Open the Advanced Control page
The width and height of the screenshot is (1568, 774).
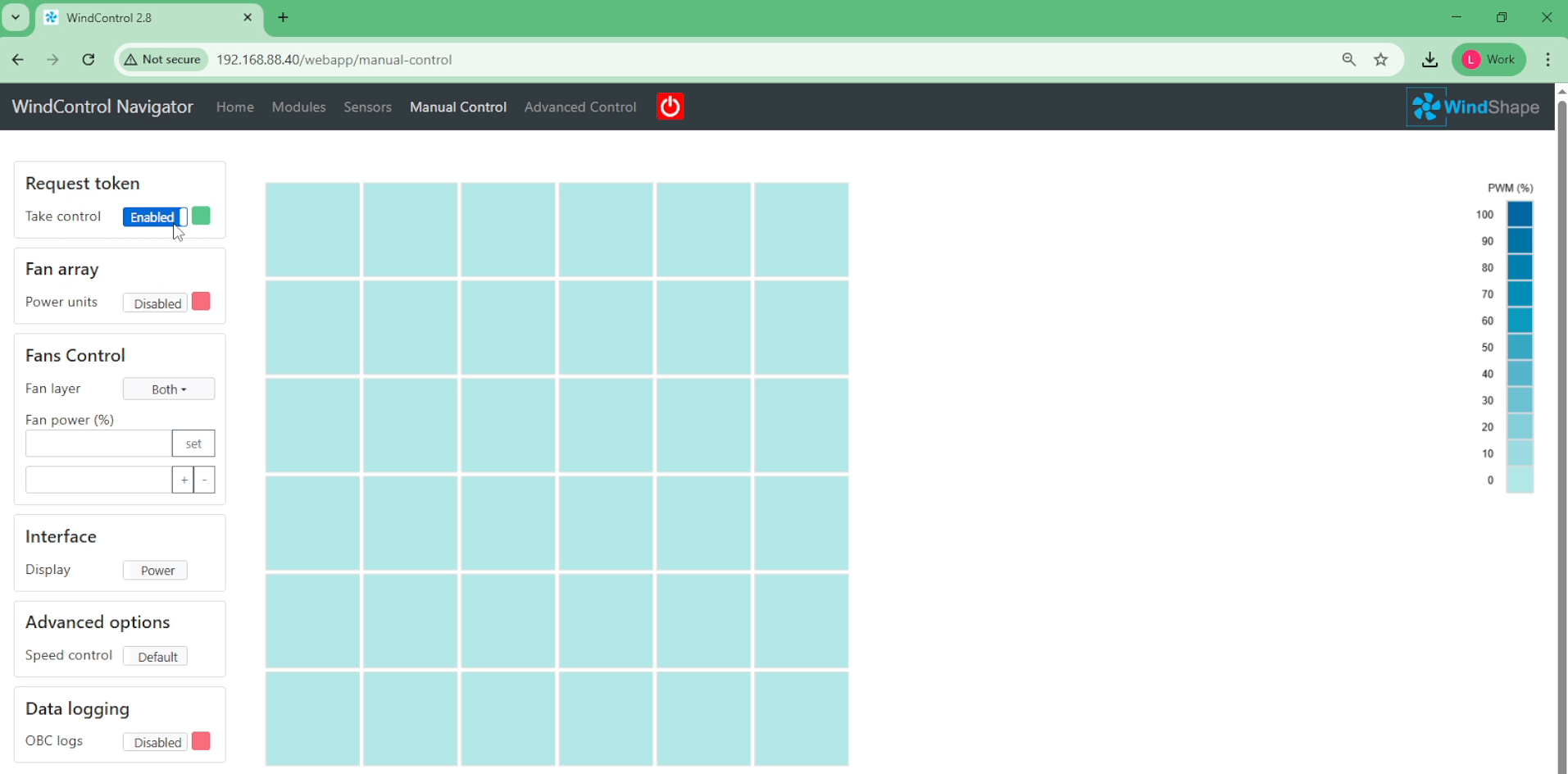[579, 107]
